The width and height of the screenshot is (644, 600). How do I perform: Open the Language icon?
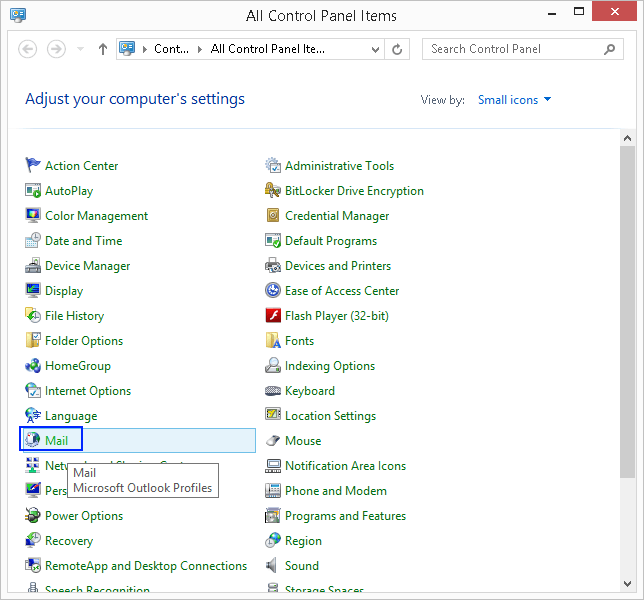32,416
